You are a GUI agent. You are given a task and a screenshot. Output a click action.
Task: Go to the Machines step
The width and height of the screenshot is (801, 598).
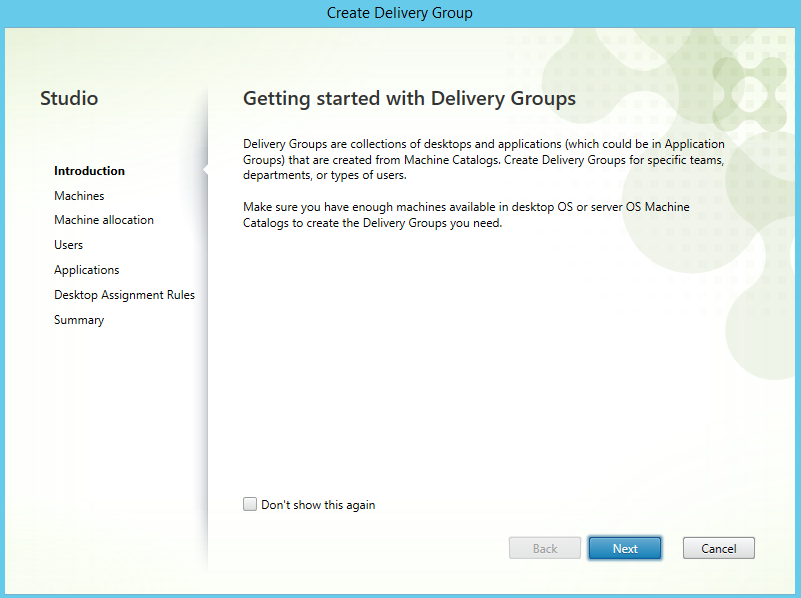(x=79, y=196)
